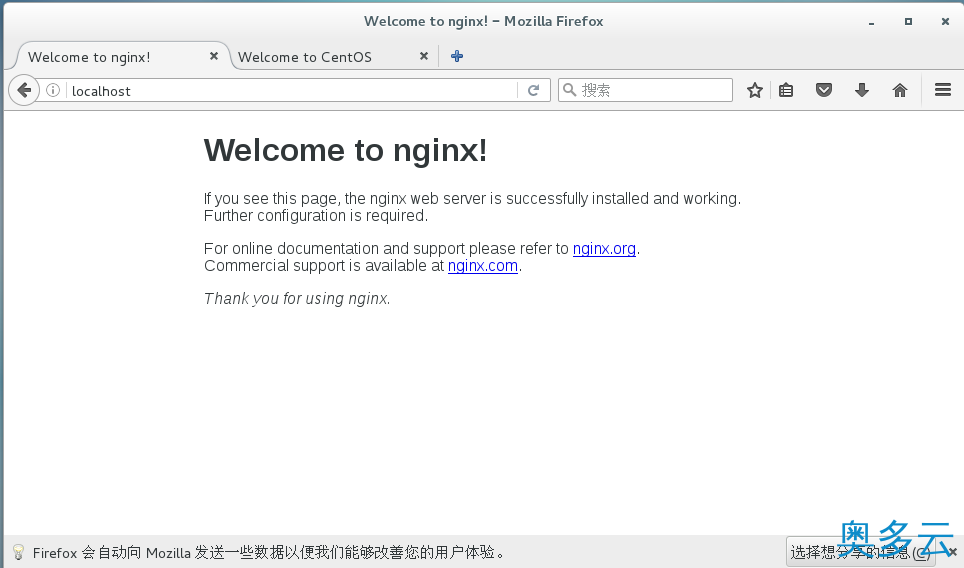Image resolution: width=964 pixels, height=568 pixels.
Task: Click the lightbulb icon in notification bar
Action: [x=18, y=552]
